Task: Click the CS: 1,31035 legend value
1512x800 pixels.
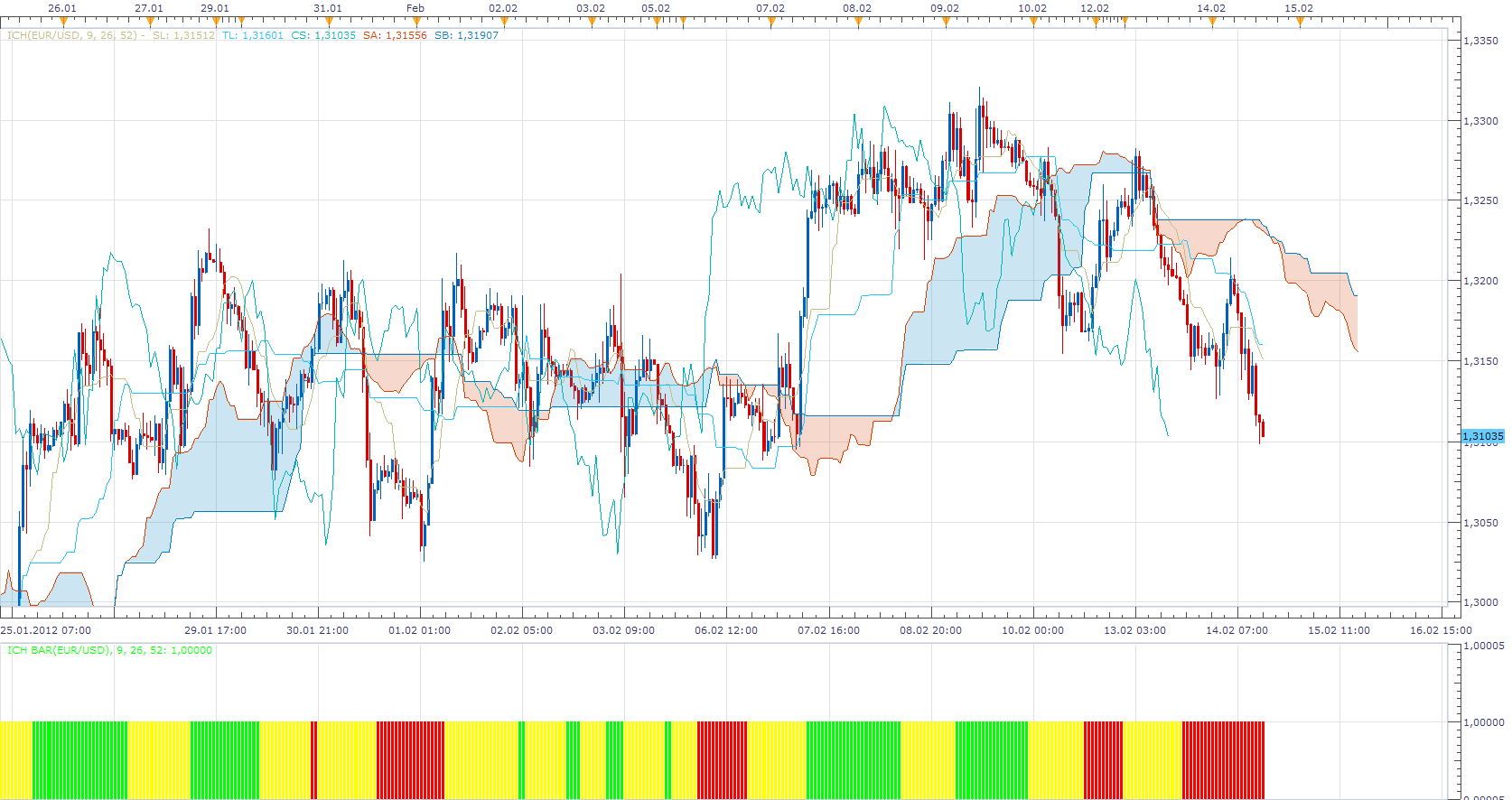Action: tap(323, 35)
